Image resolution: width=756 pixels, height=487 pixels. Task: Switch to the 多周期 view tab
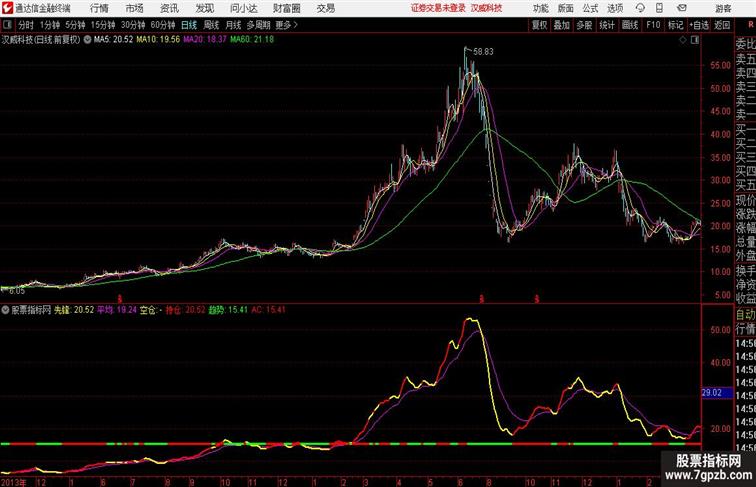pos(258,25)
